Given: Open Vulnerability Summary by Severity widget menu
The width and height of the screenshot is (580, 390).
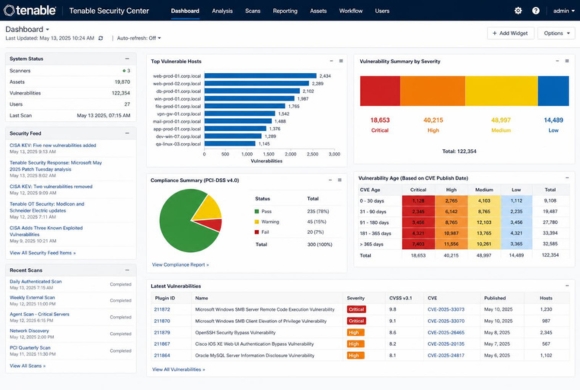Looking at the screenshot, I should (567, 61).
